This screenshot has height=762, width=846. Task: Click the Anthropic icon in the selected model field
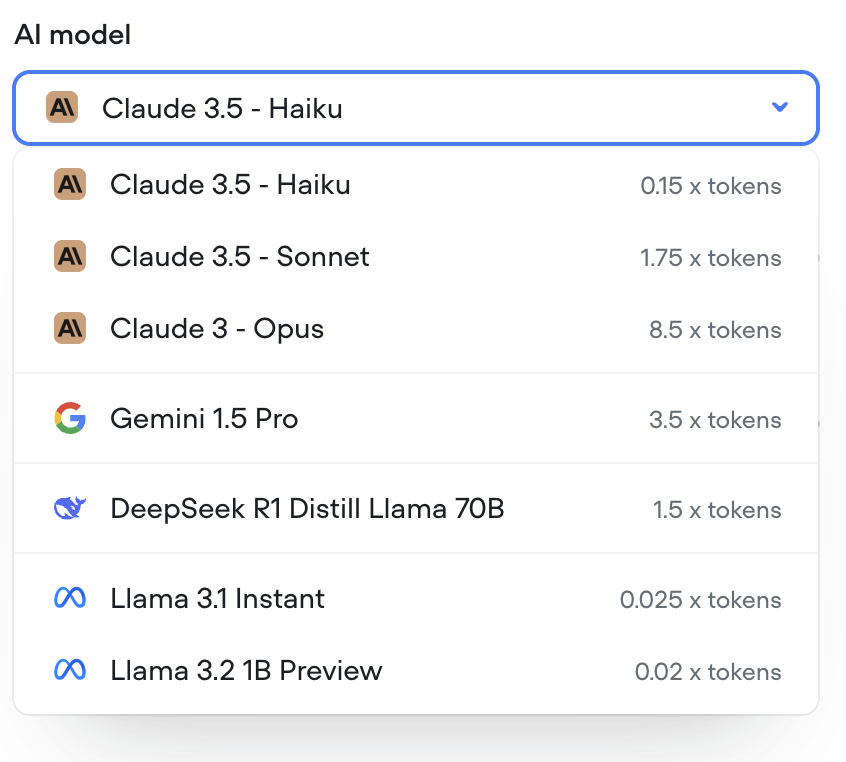[62, 107]
